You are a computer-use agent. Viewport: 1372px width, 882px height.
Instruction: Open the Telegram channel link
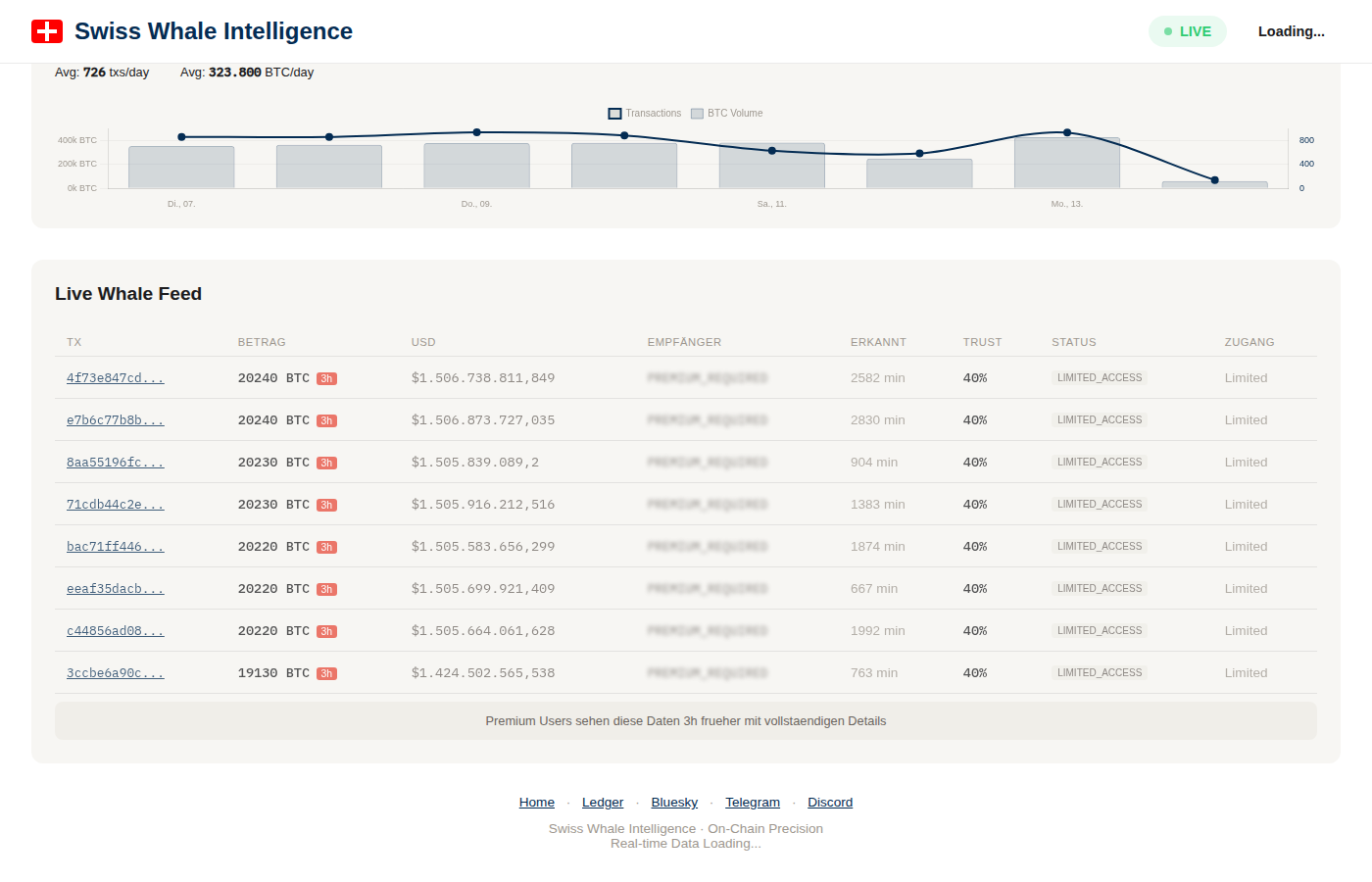753,803
